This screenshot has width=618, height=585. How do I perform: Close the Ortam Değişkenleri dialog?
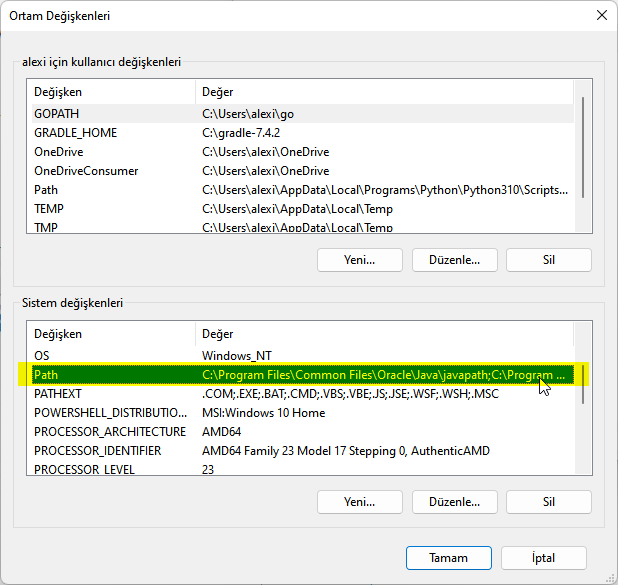point(600,16)
